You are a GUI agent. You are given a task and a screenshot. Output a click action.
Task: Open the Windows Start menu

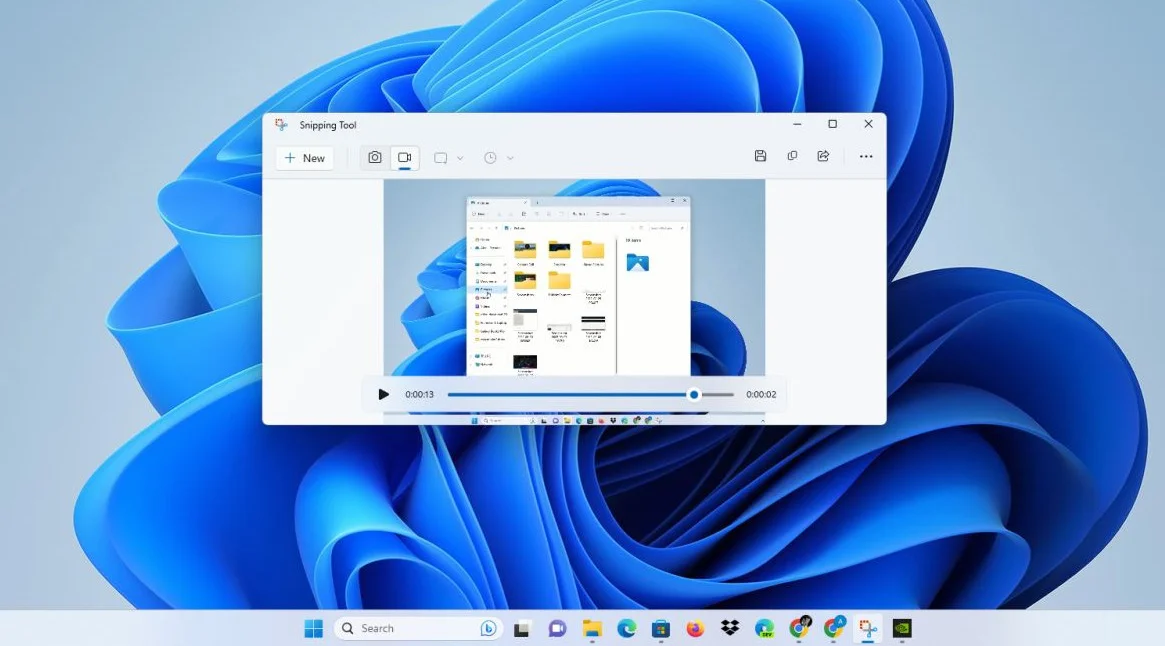coord(314,629)
